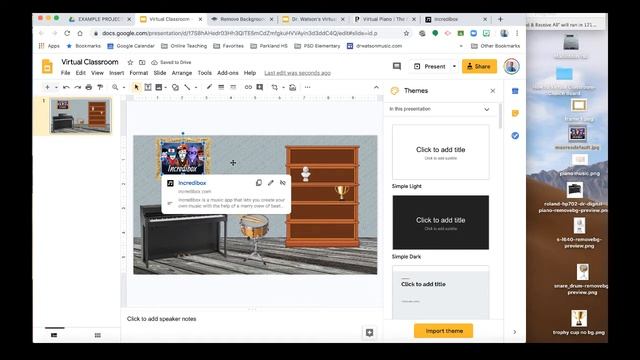Star the Virtual Classroom presentation

(x=130, y=62)
